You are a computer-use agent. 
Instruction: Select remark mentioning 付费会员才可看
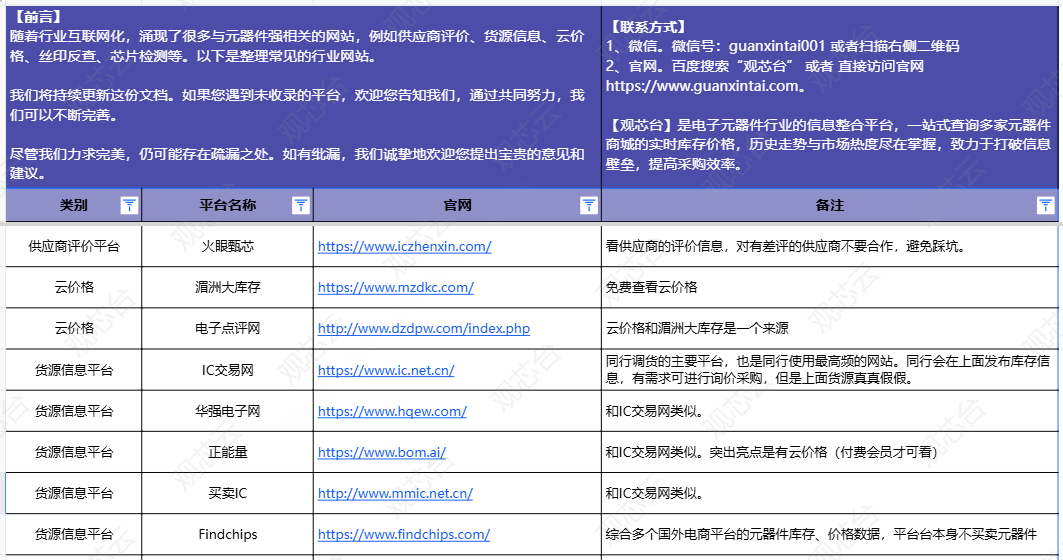coord(830,452)
